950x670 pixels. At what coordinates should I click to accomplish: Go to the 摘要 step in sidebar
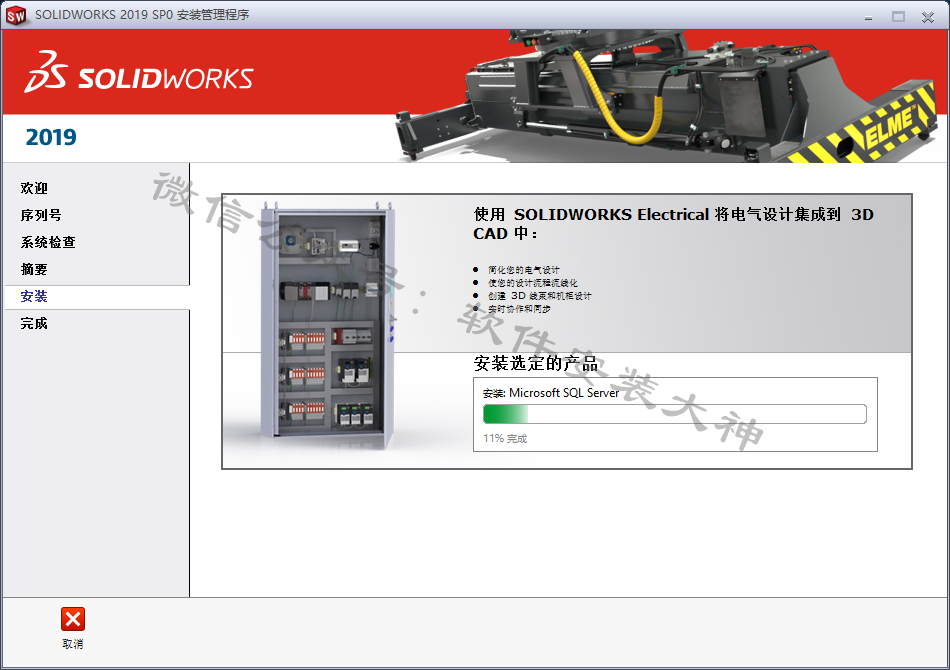(34, 269)
